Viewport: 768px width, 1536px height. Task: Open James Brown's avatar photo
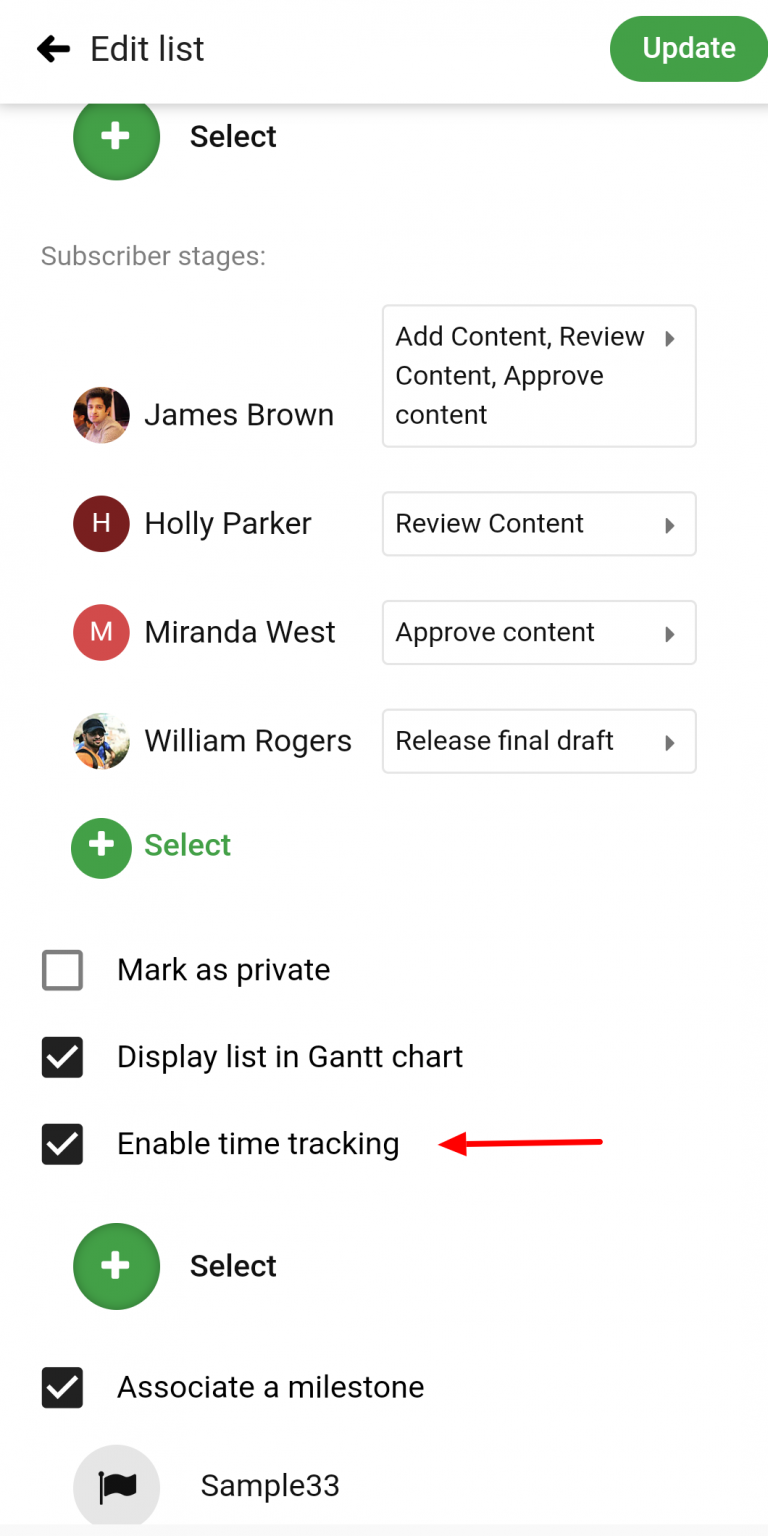tap(101, 415)
